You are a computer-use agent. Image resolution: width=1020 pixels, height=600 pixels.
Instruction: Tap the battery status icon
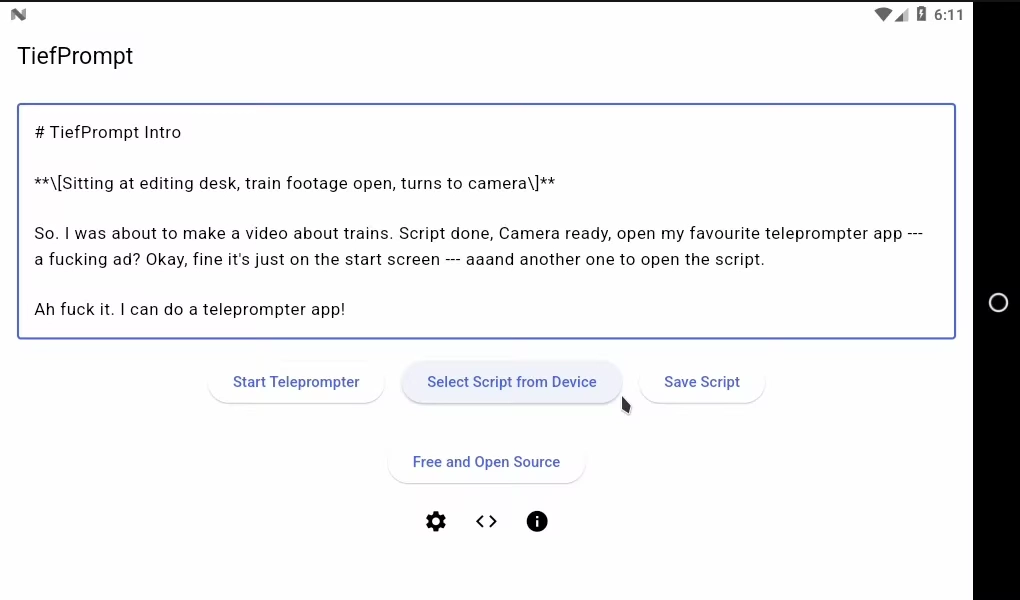pos(921,14)
